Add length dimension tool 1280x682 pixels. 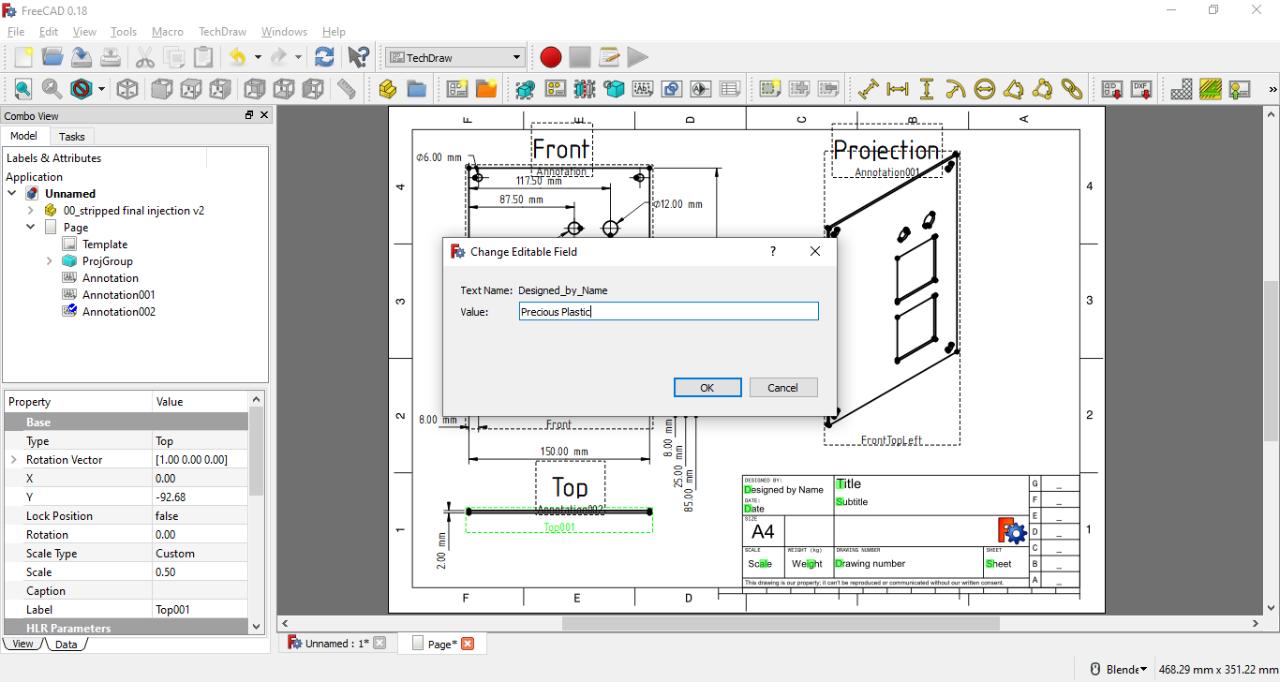click(x=868, y=90)
